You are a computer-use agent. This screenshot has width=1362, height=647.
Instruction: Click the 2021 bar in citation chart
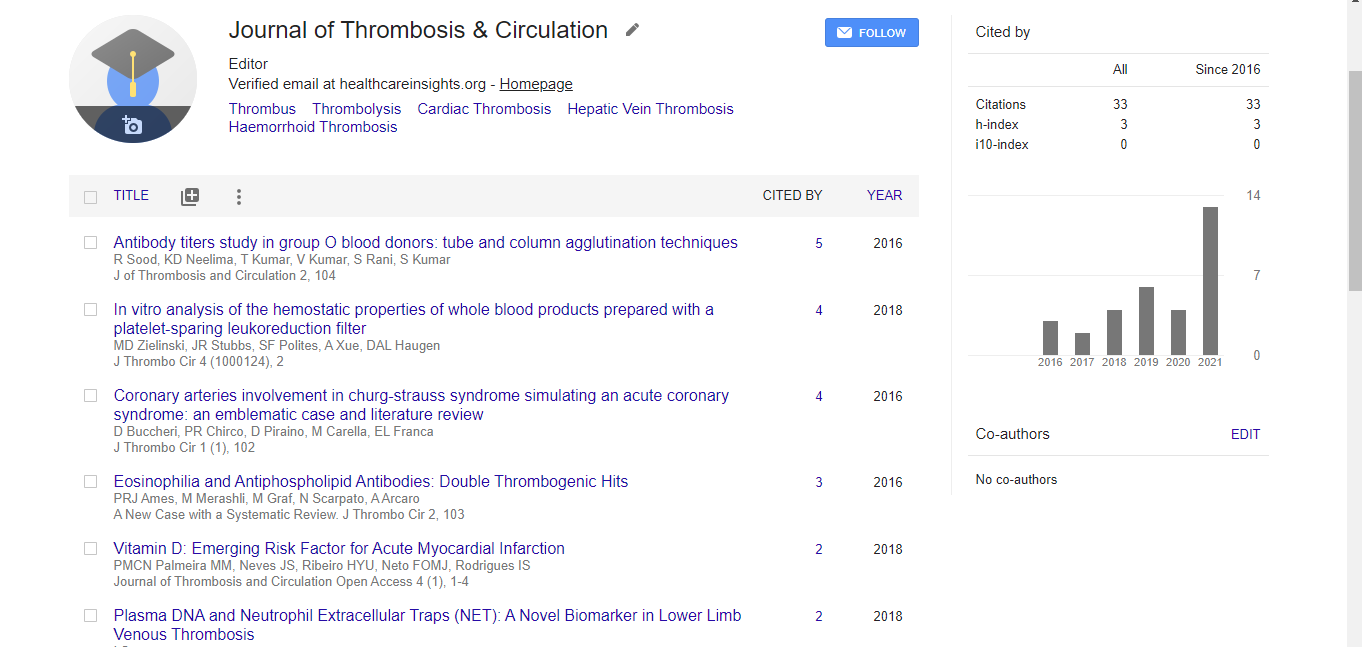click(x=1210, y=281)
